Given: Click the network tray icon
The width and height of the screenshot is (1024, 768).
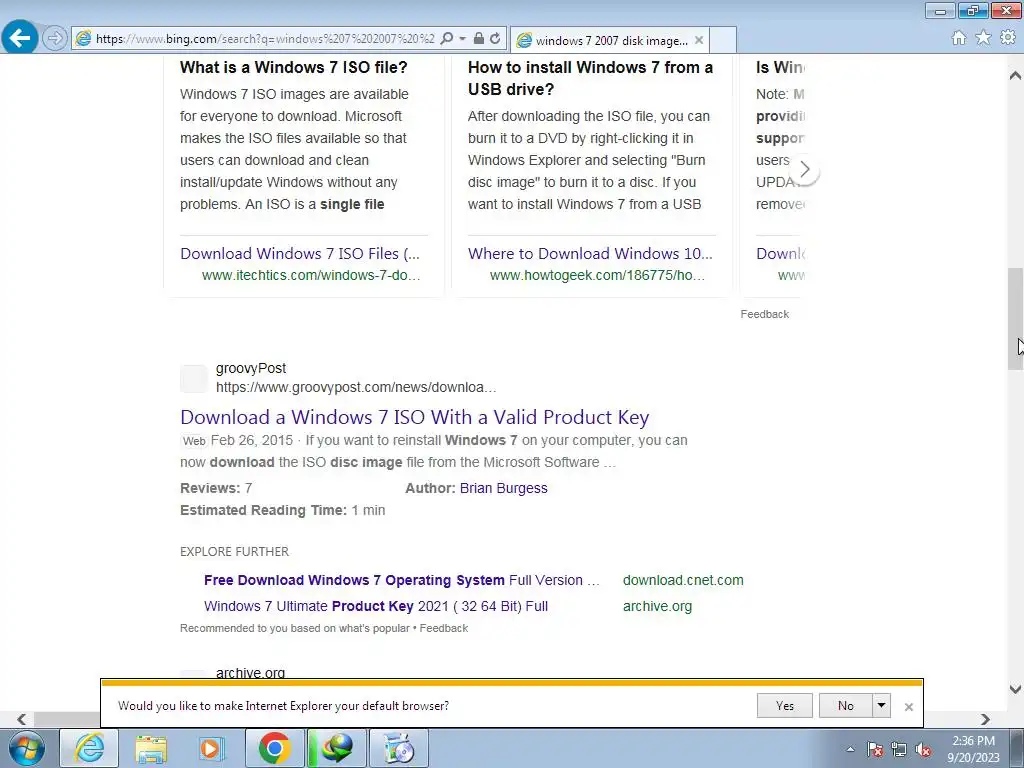Looking at the screenshot, I should (x=899, y=750).
